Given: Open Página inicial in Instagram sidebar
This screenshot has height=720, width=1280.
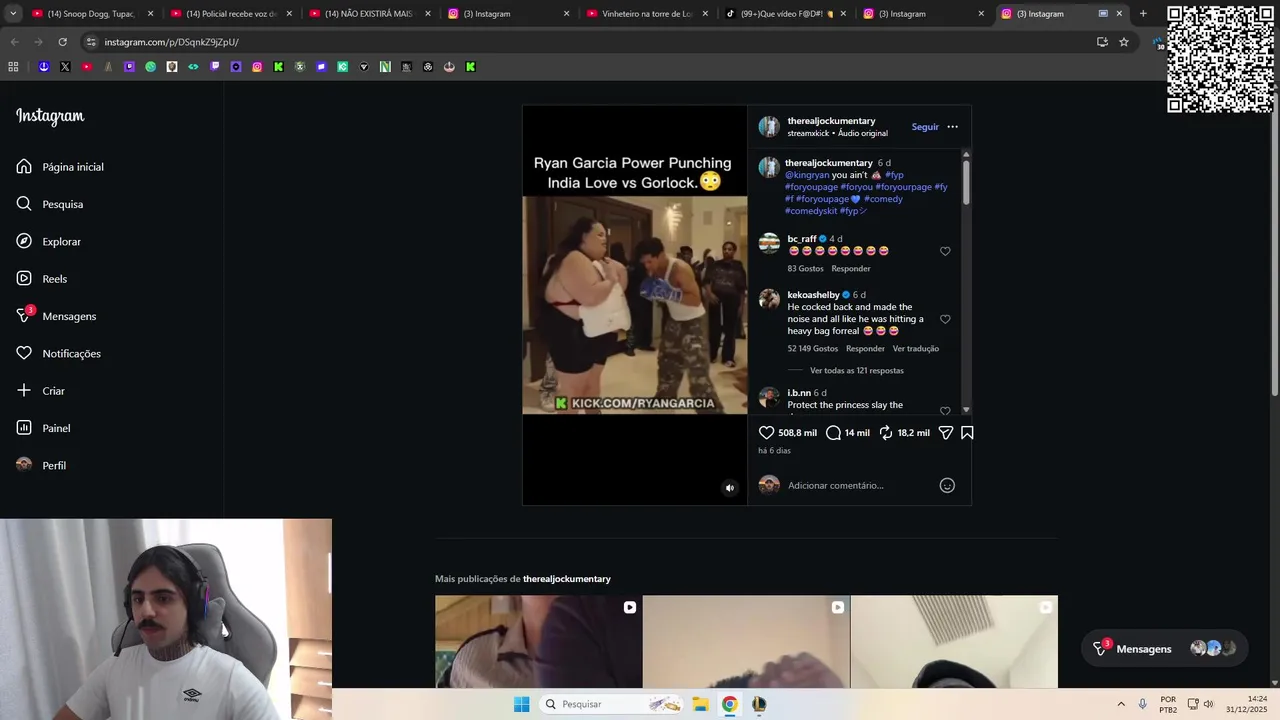Looking at the screenshot, I should pyautogui.click(x=60, y=167).
